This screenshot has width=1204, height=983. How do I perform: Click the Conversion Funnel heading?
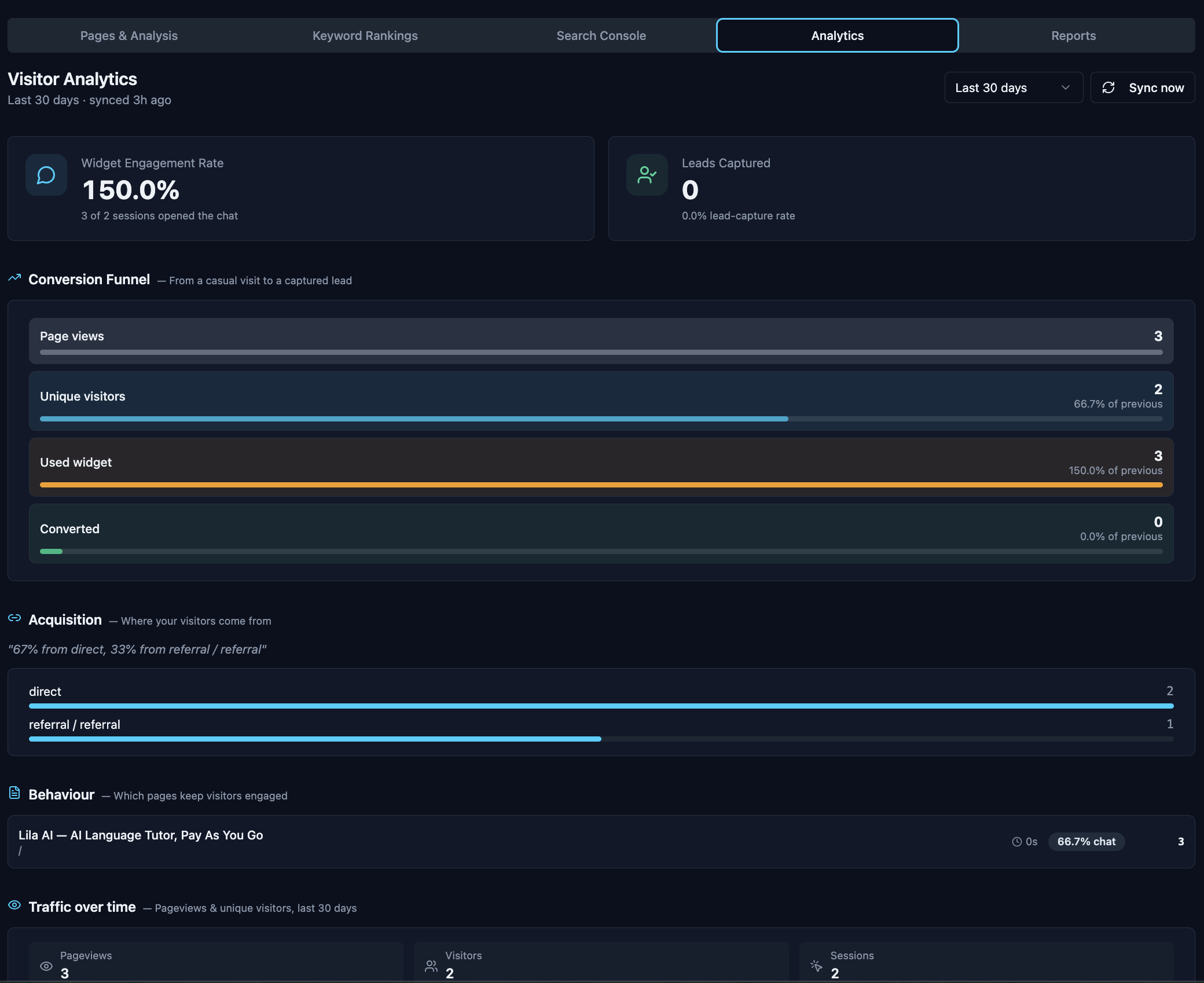tap(89, 279)
